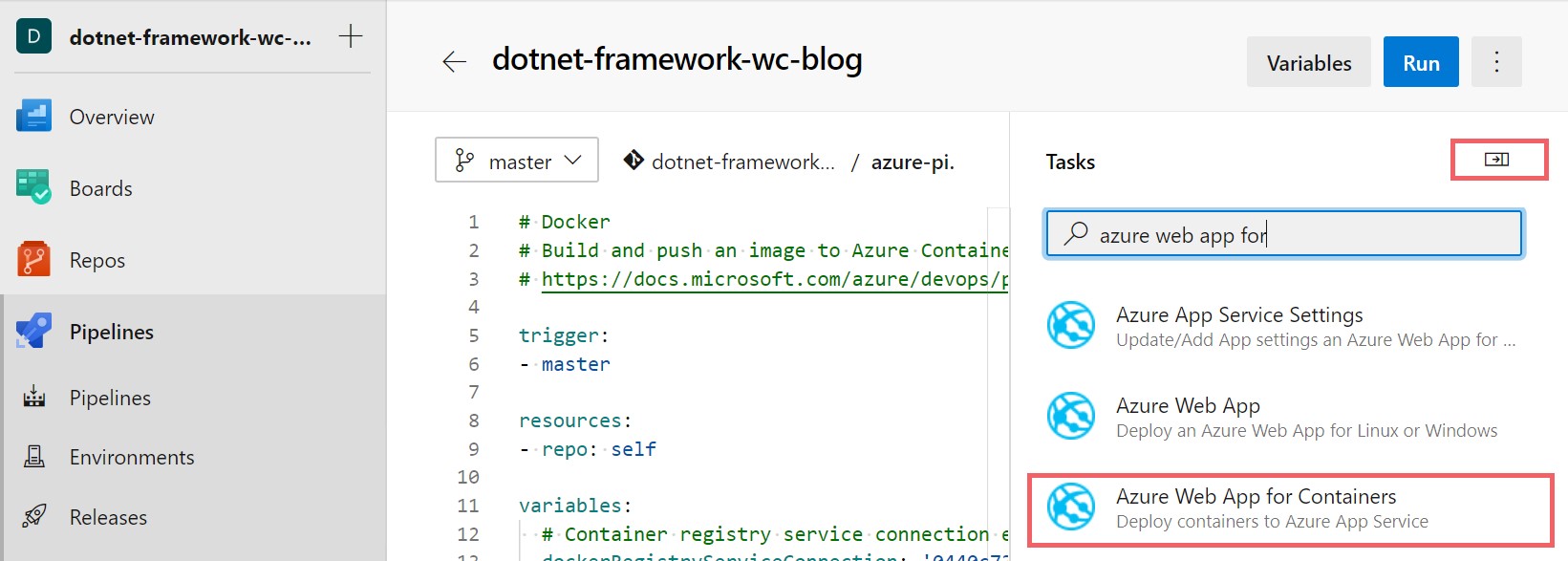Image resolution: width=1568 pixels, height=561 pixels.
Task: Click the dotnet-framework project avatar icon
Action: click(x=32, y=36)
